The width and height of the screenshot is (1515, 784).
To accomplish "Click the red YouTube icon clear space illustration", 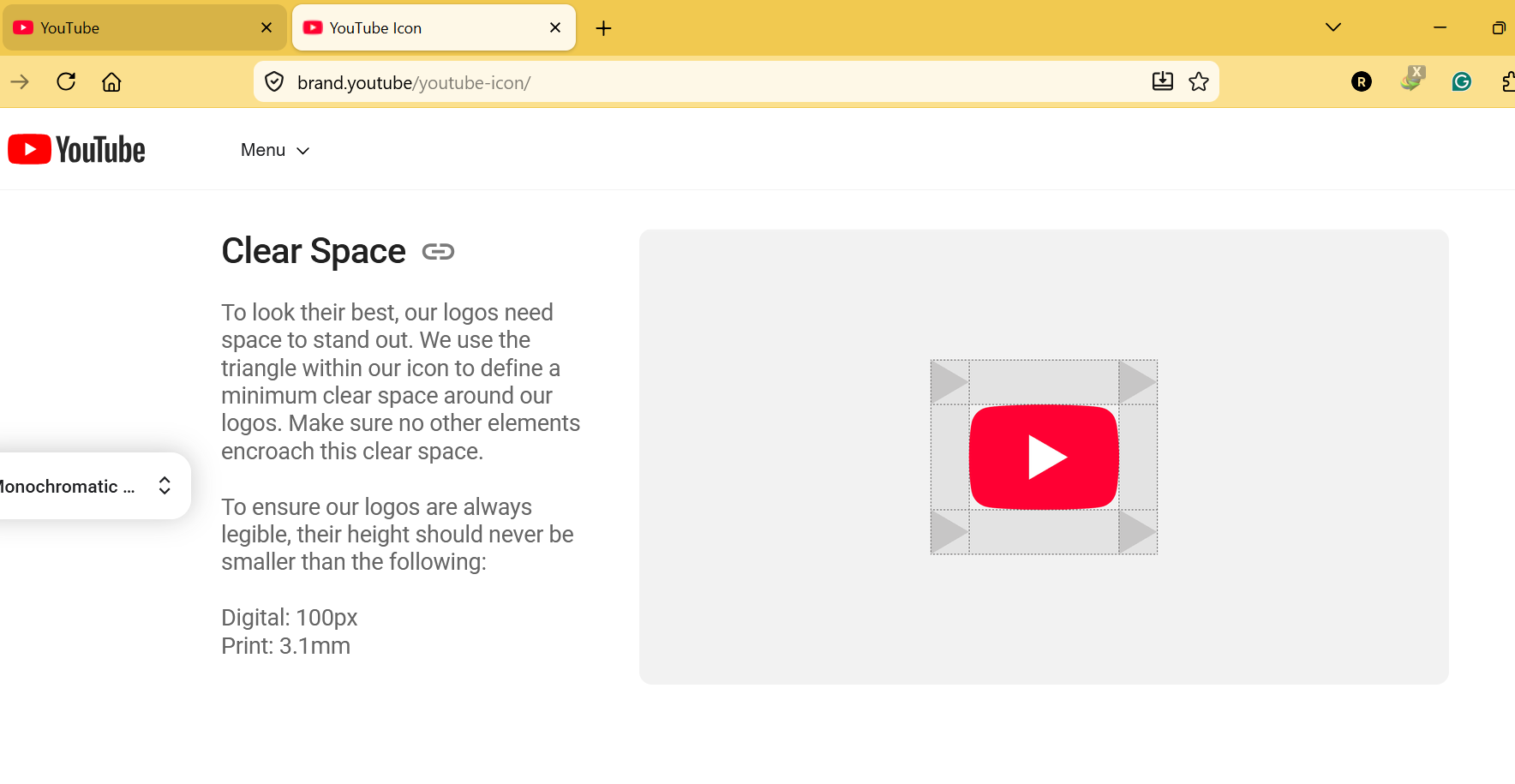I will 1044,457.
